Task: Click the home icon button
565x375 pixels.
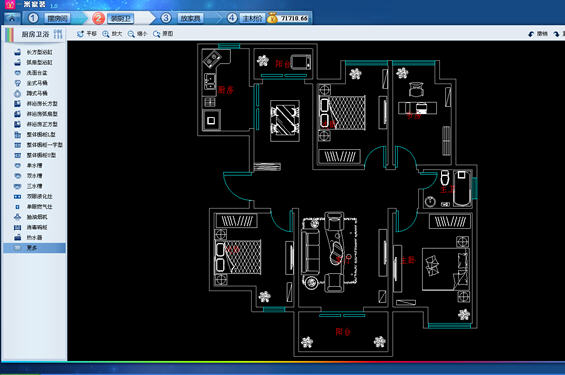Action: [x=12, y=18]
